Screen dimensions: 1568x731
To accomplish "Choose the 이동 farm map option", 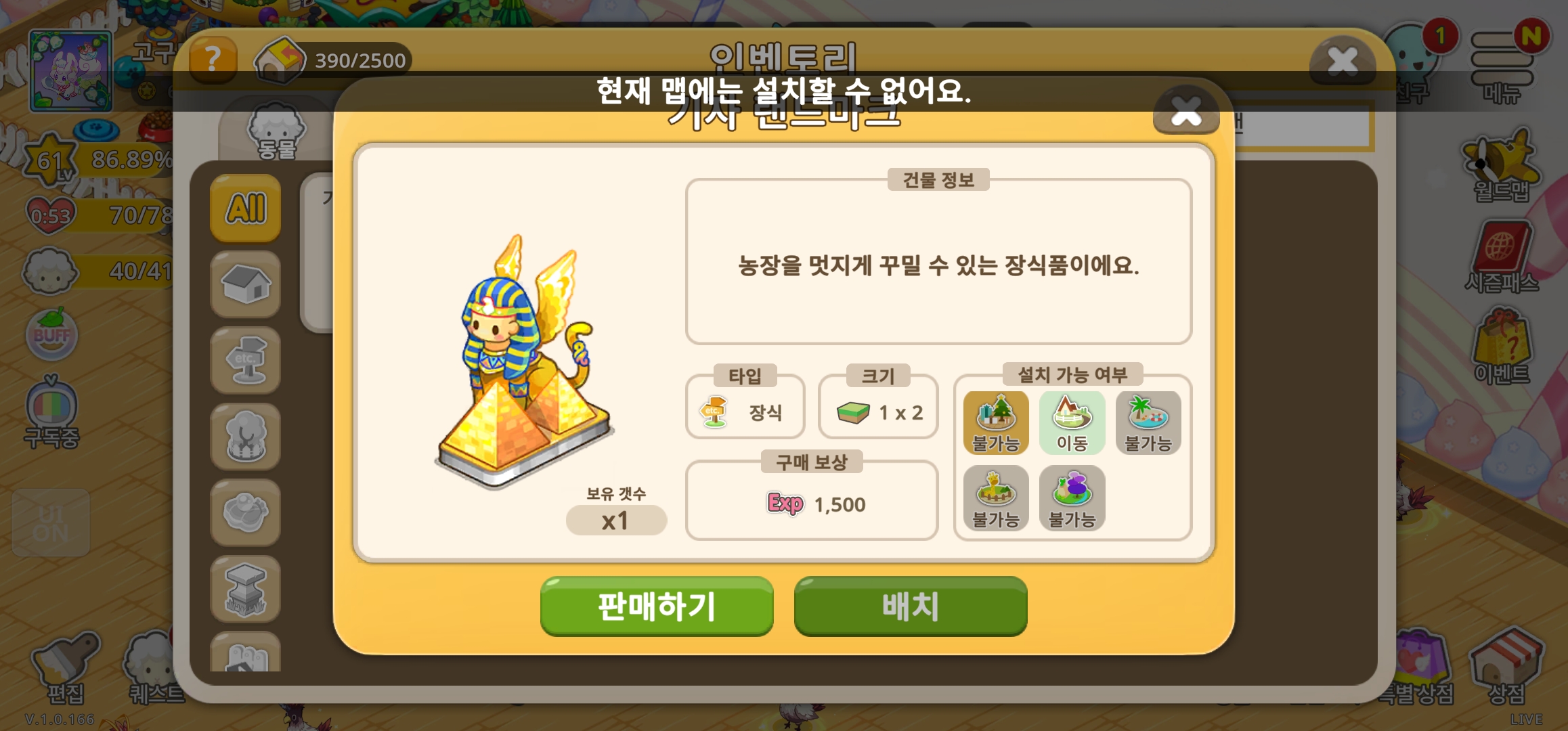I will pos(1072,423).
